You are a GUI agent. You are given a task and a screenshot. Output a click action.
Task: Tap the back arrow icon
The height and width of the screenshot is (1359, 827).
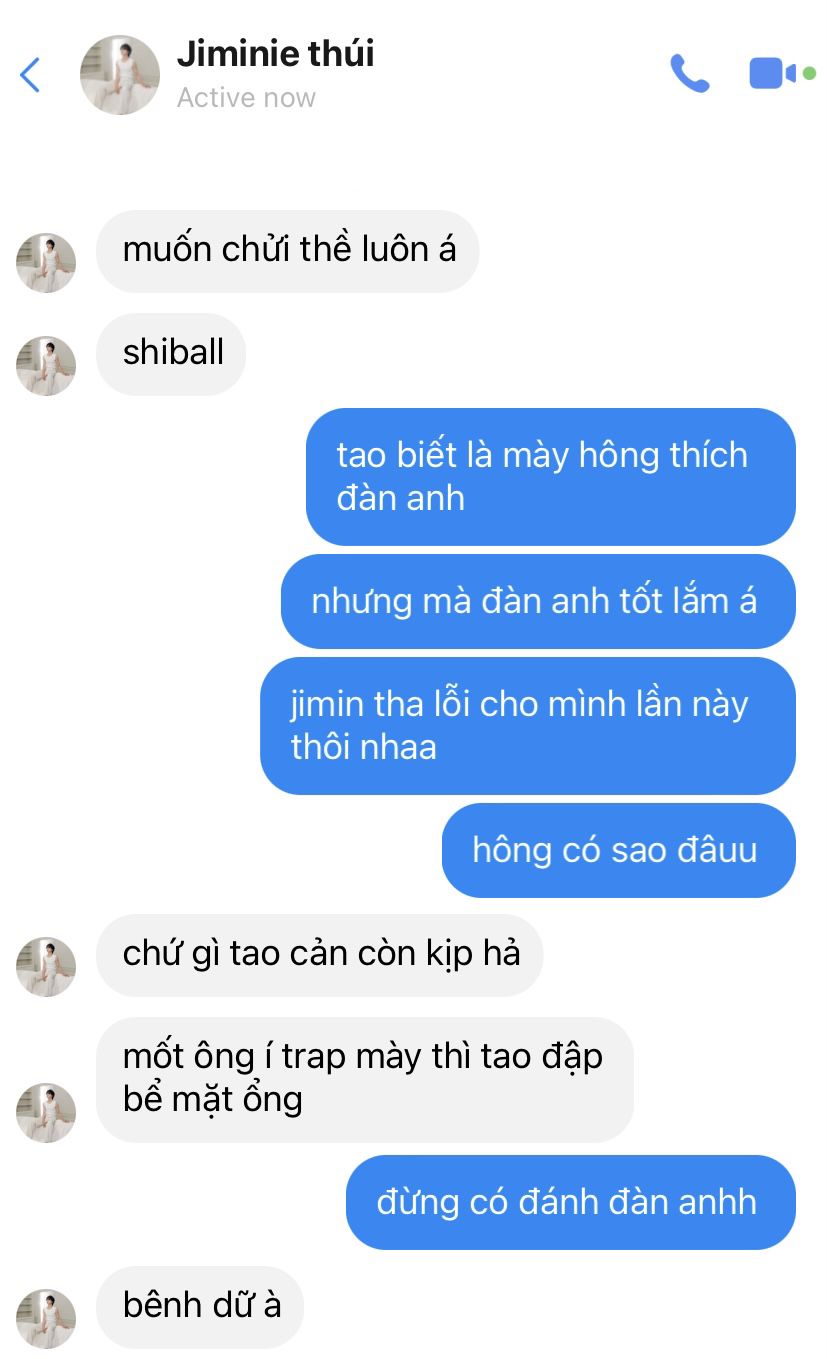(30, 75)
